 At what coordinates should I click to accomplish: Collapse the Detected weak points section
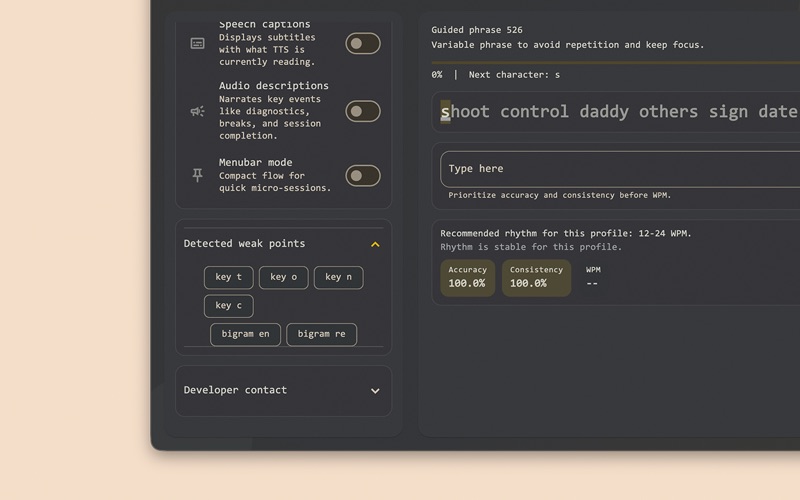pyautogui.click(x=375, y=244)
